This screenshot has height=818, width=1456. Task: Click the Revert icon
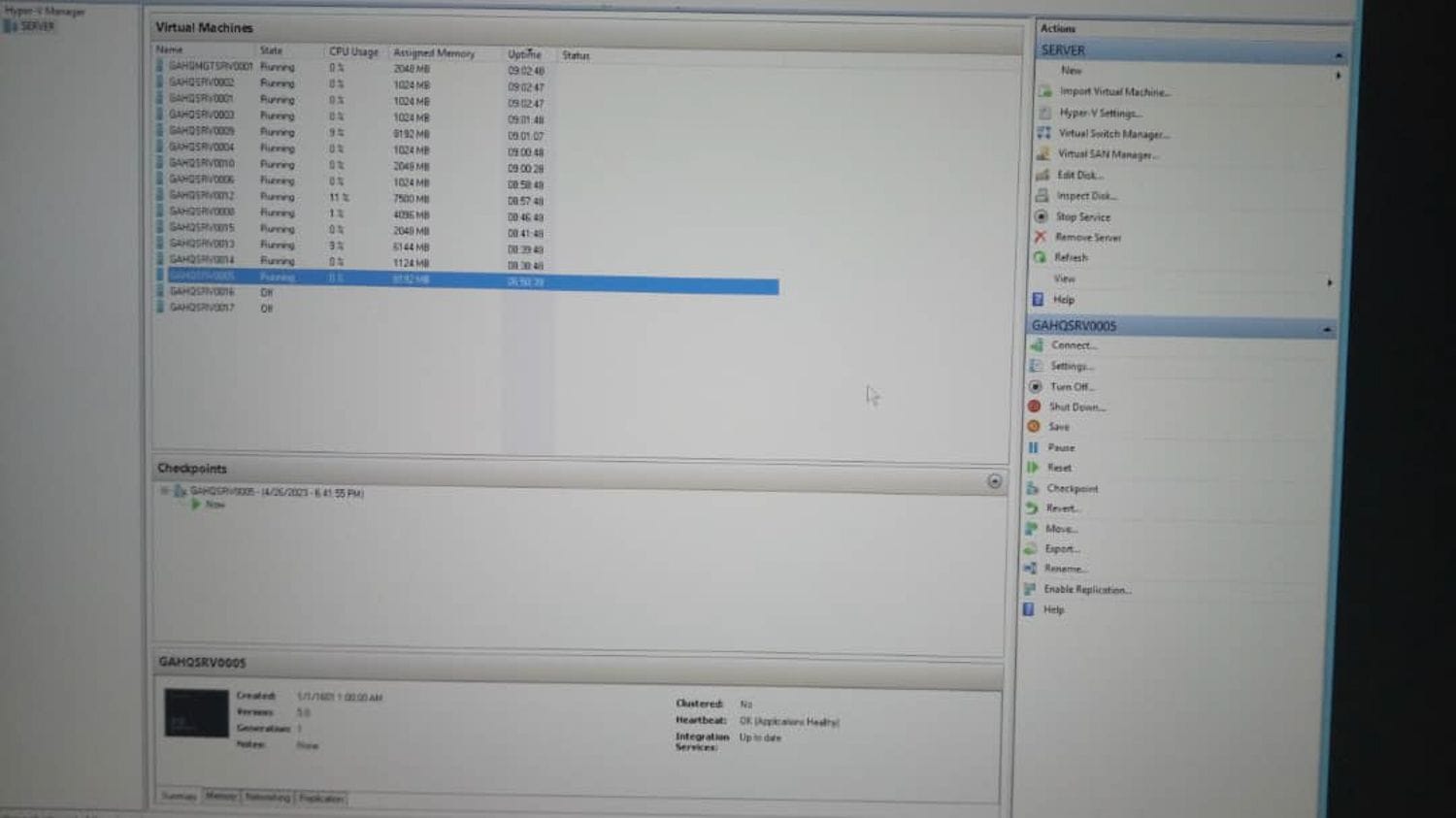1032,507
